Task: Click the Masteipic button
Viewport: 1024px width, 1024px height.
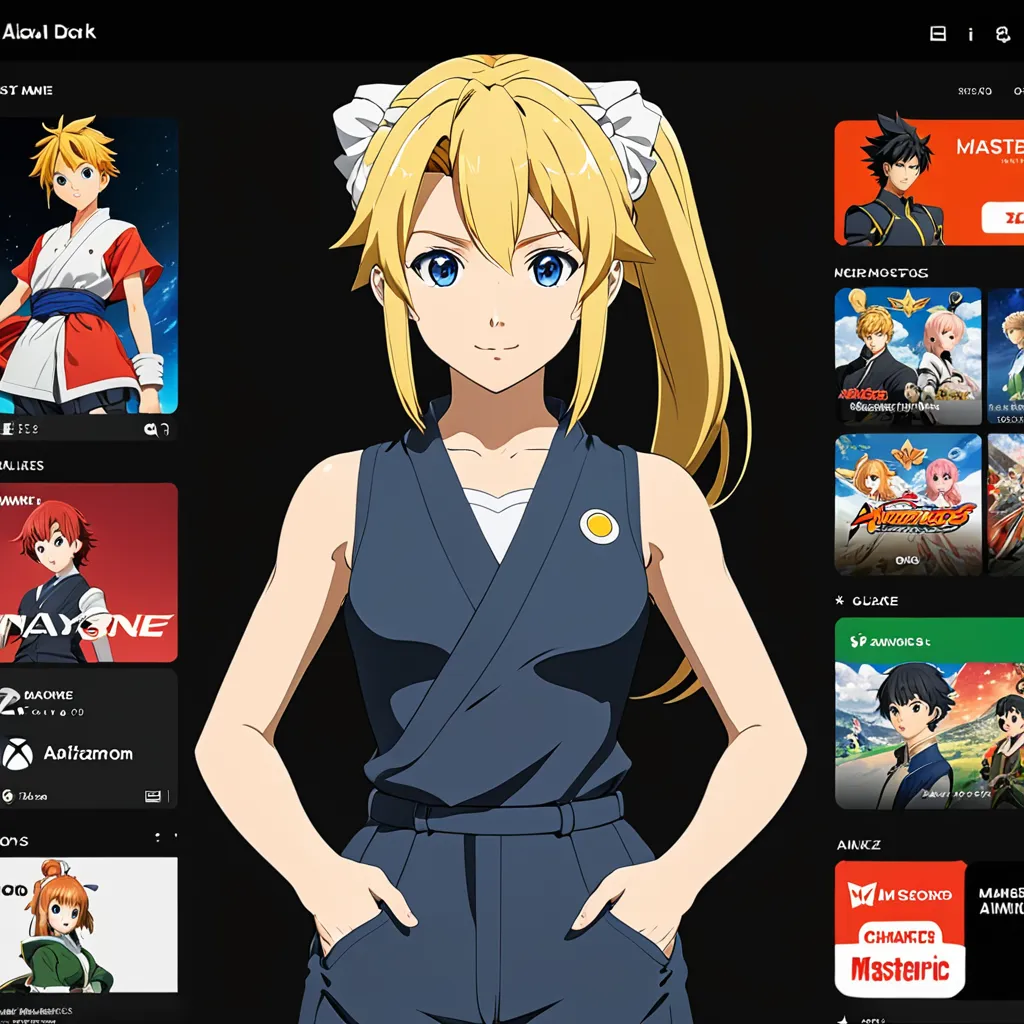Action: tap(899, 969)
